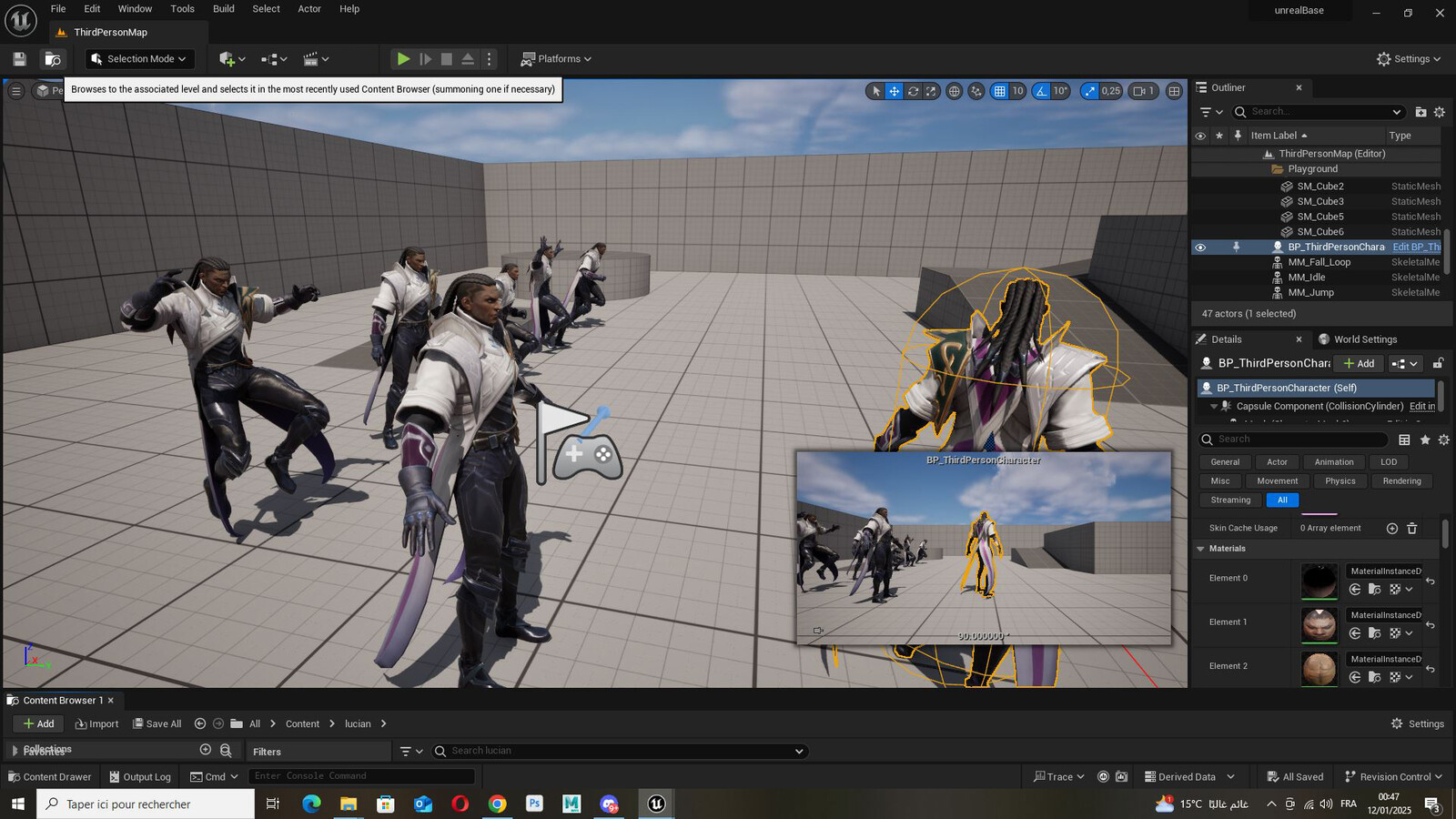
Task: Collapse the Materials section
Action: point(1200,549)
